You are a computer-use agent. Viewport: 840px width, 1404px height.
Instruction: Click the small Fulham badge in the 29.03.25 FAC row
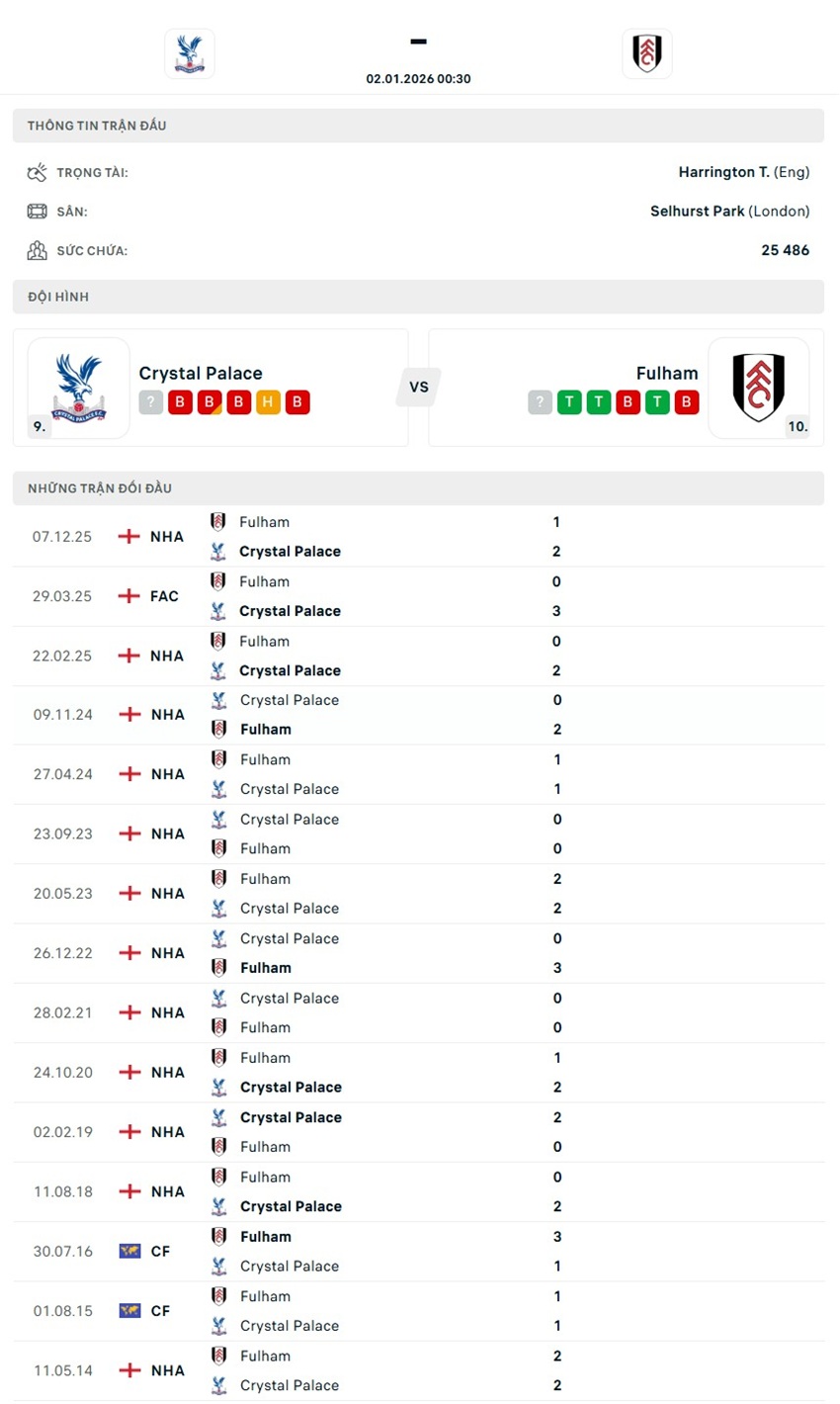click(x=218, y=581)
